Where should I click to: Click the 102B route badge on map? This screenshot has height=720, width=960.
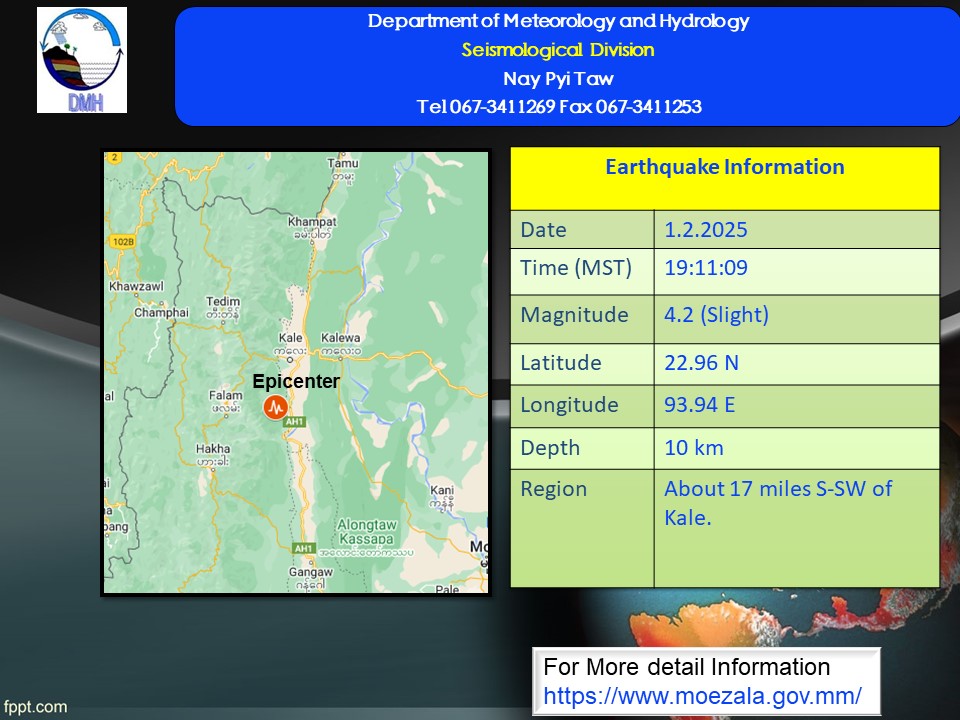coord(122,241)
